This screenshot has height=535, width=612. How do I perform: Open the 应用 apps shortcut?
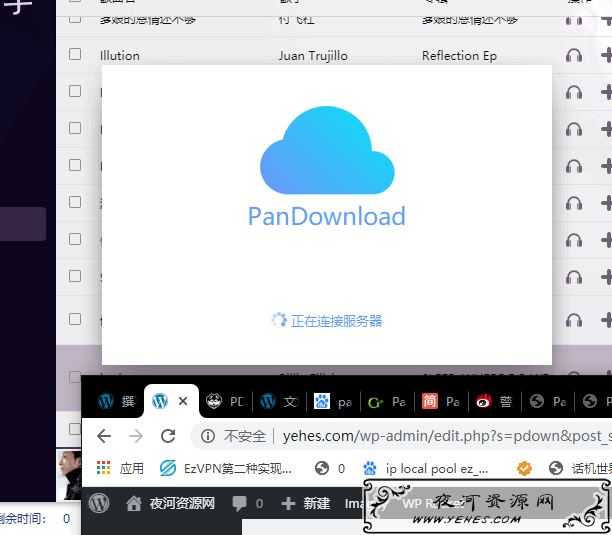120,468
